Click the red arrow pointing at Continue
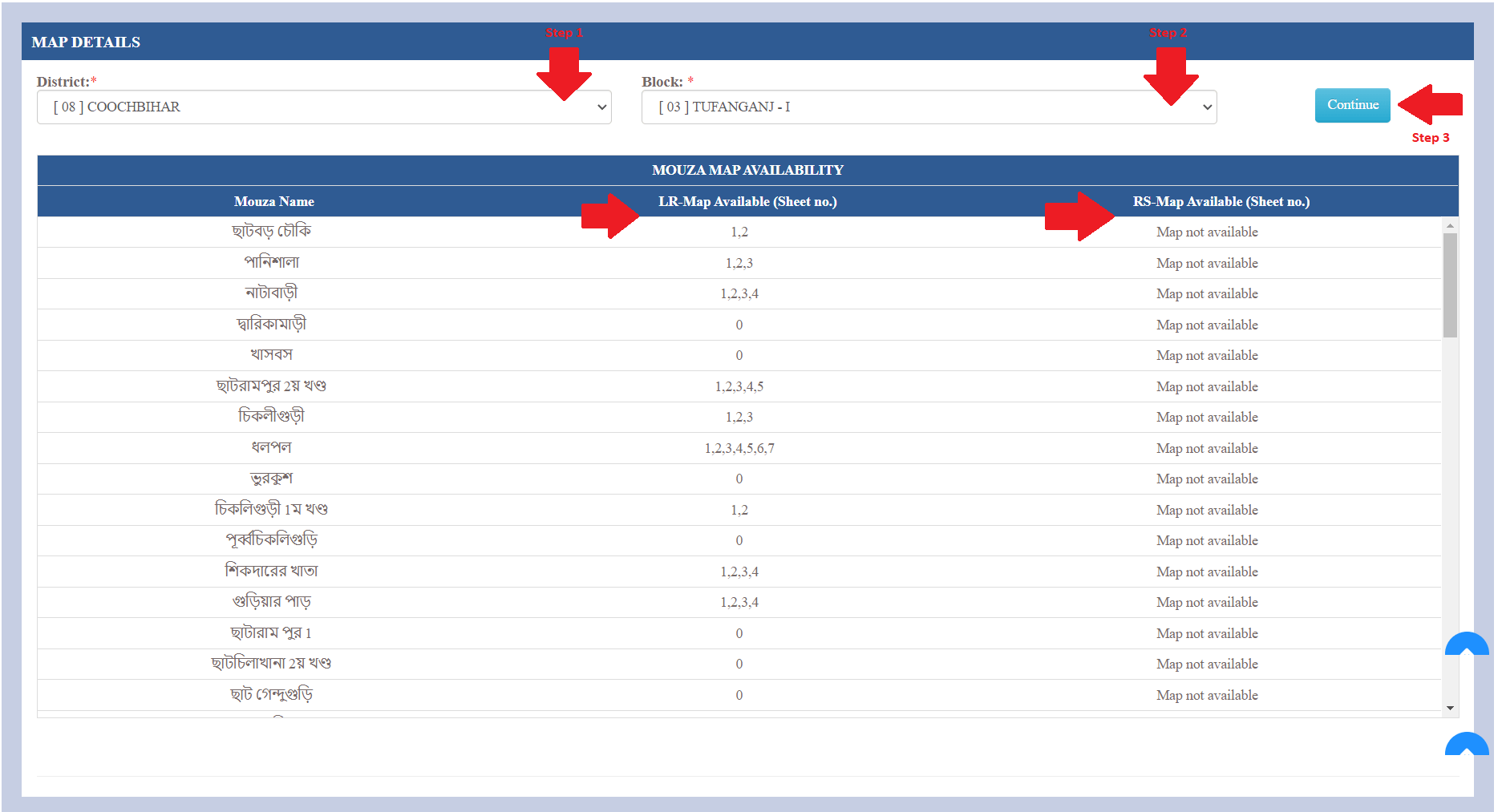The width and height of the screenshot is (1498, 812). (x=1431, y=104)
